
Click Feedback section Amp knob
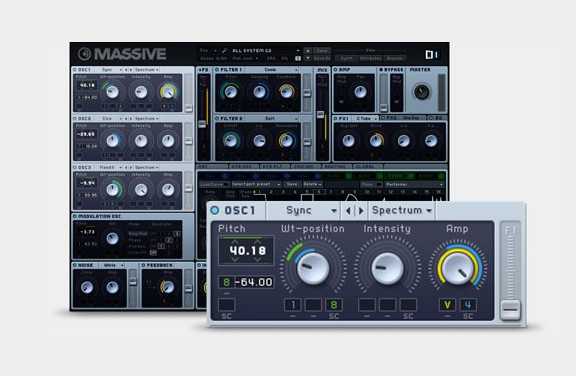point(168,287)
